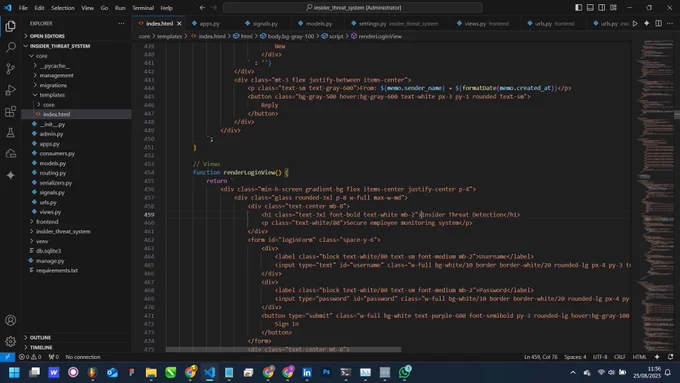
Task: Open WhatsApp from the taskbar
Action: coord(405,372)
